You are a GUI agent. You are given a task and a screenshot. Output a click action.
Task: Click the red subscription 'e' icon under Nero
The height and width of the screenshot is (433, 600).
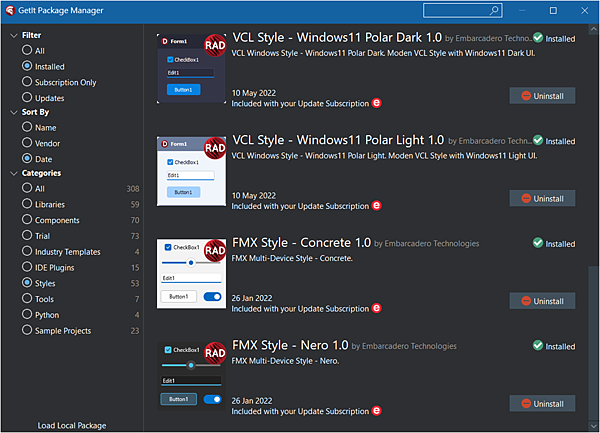coord(377,410)
